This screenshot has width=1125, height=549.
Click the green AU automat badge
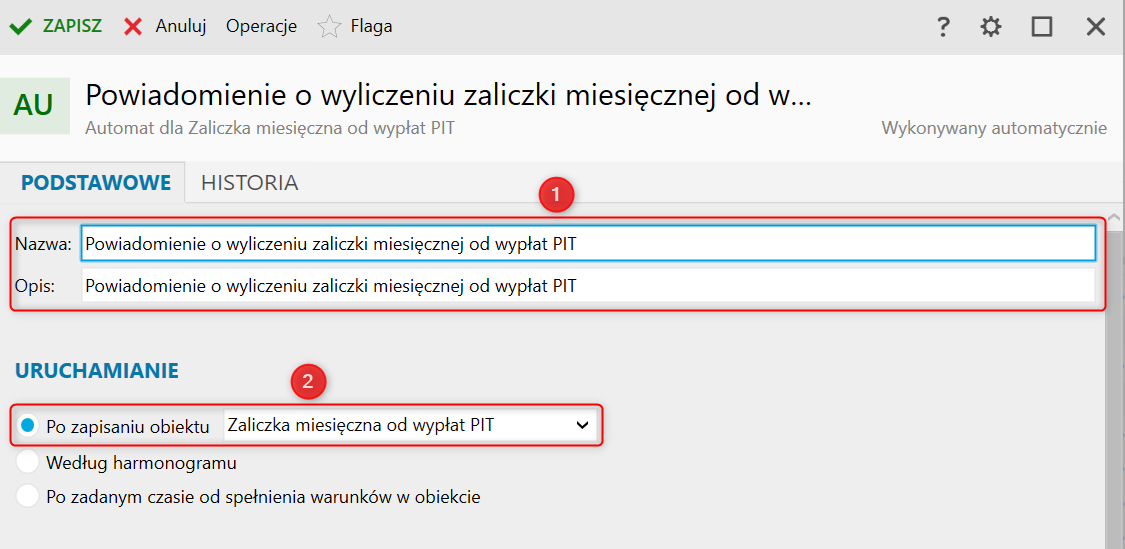pos(34,105)
